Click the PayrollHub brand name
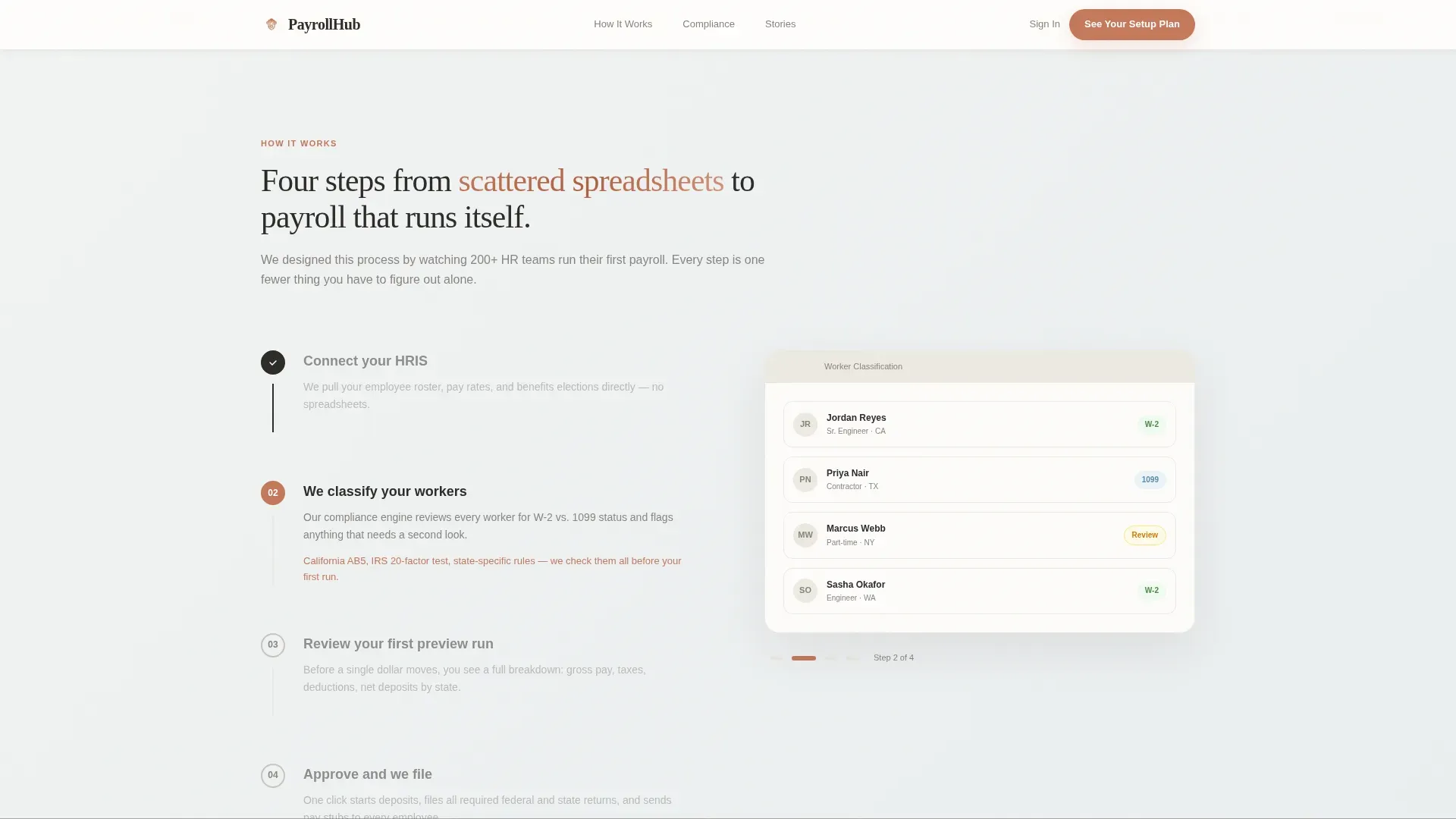1456x819 pixels. click(x=324, y=24)
